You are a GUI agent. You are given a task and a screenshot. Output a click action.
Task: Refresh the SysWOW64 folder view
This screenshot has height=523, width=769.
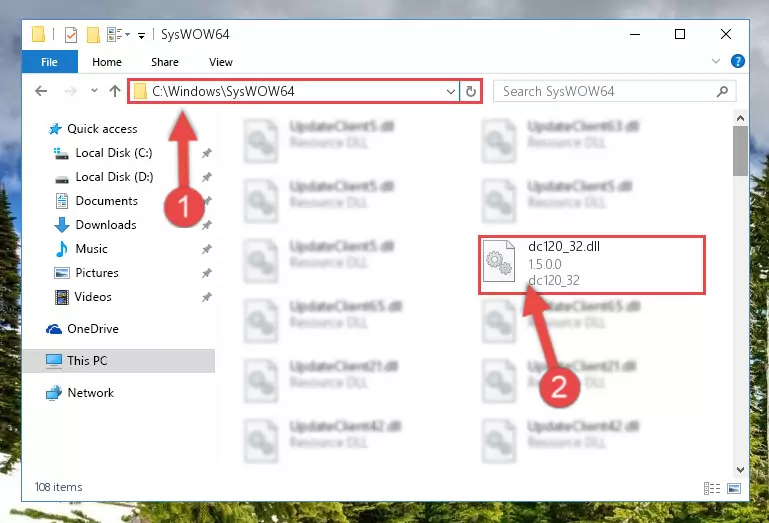[x=471, y=92]
